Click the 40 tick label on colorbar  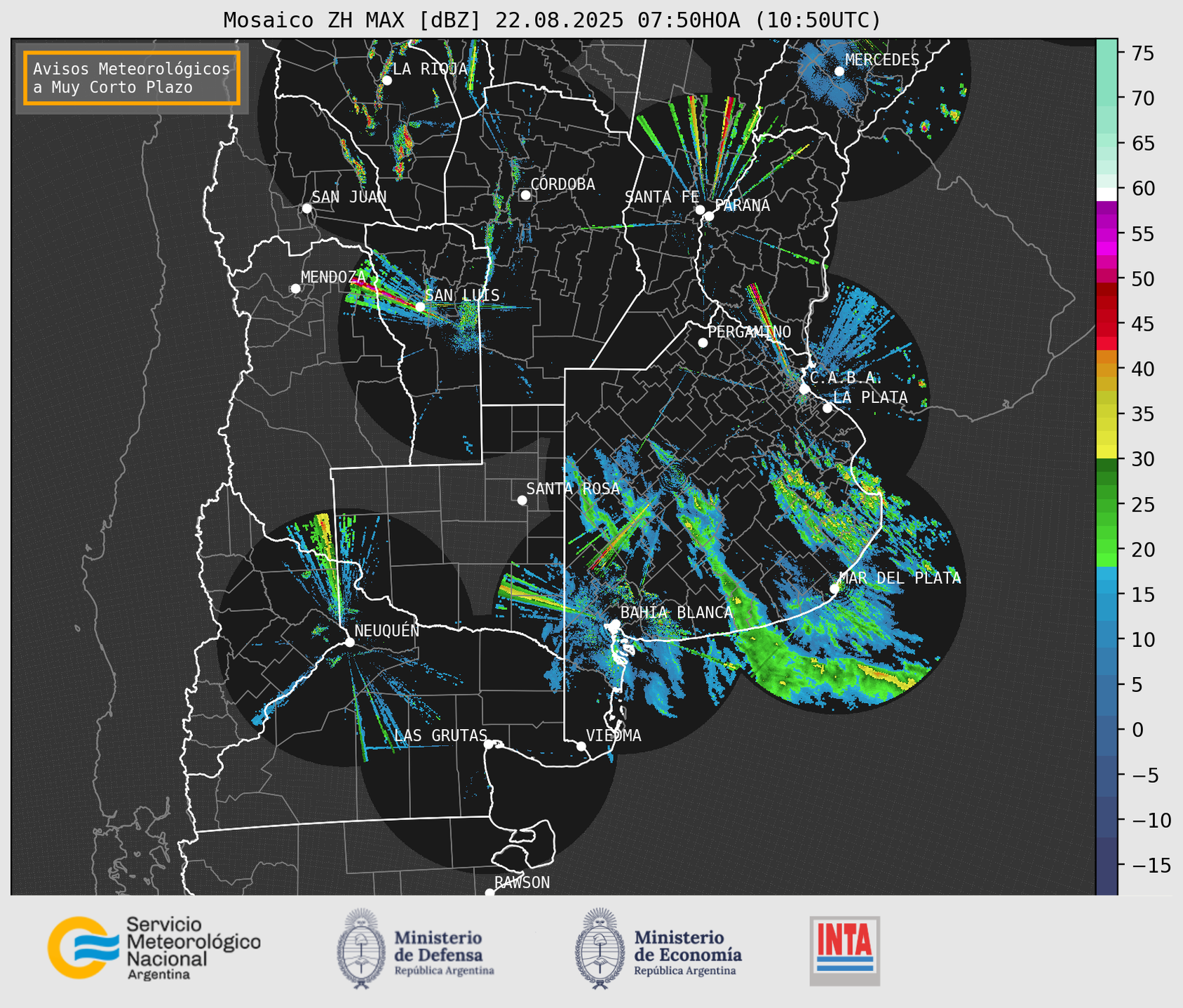pos(1143,369)
